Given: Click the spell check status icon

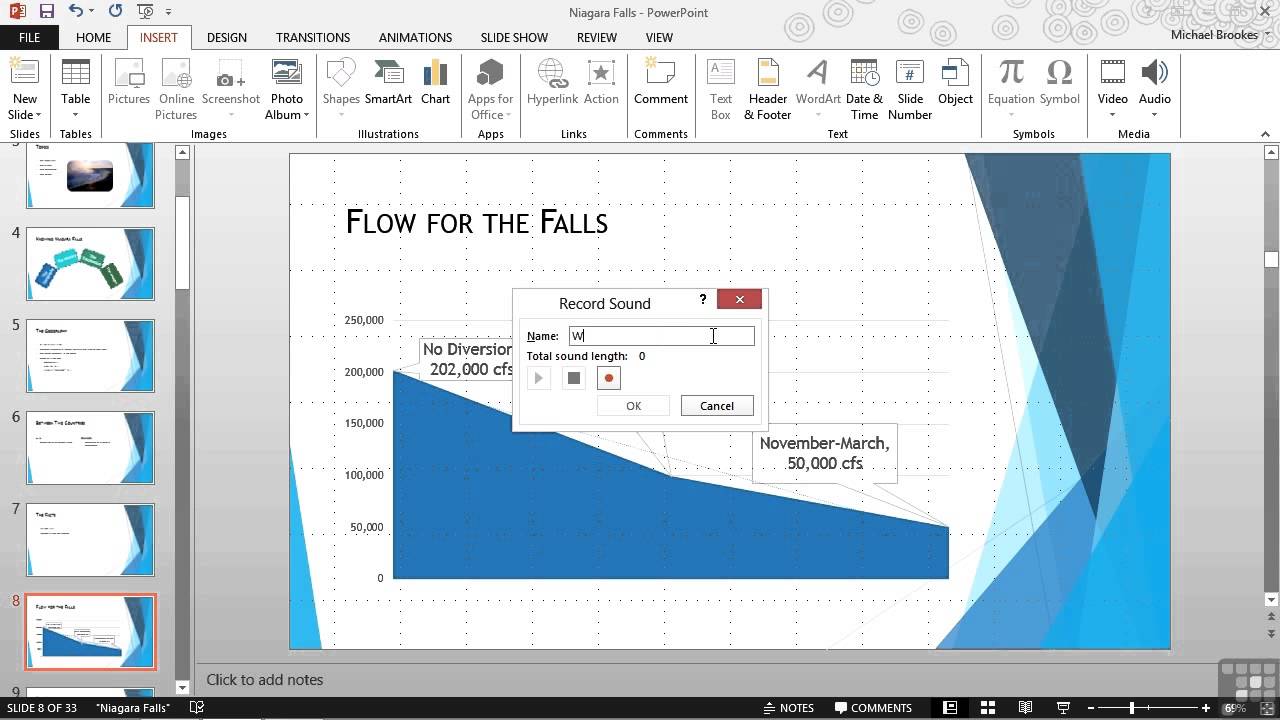Looking at the screenshot, I should click(x=197, y=707).
